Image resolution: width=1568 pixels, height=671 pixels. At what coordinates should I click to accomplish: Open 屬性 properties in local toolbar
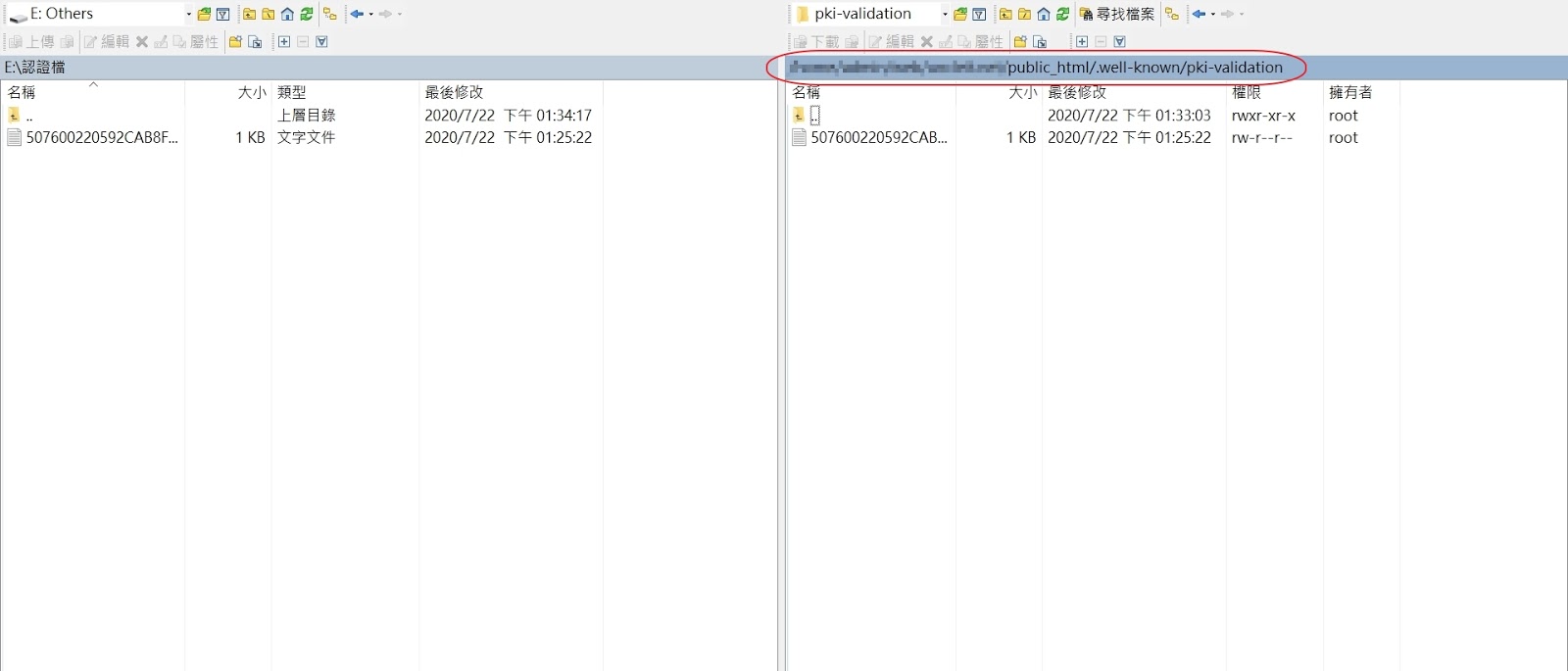click(x=196, y=41)
